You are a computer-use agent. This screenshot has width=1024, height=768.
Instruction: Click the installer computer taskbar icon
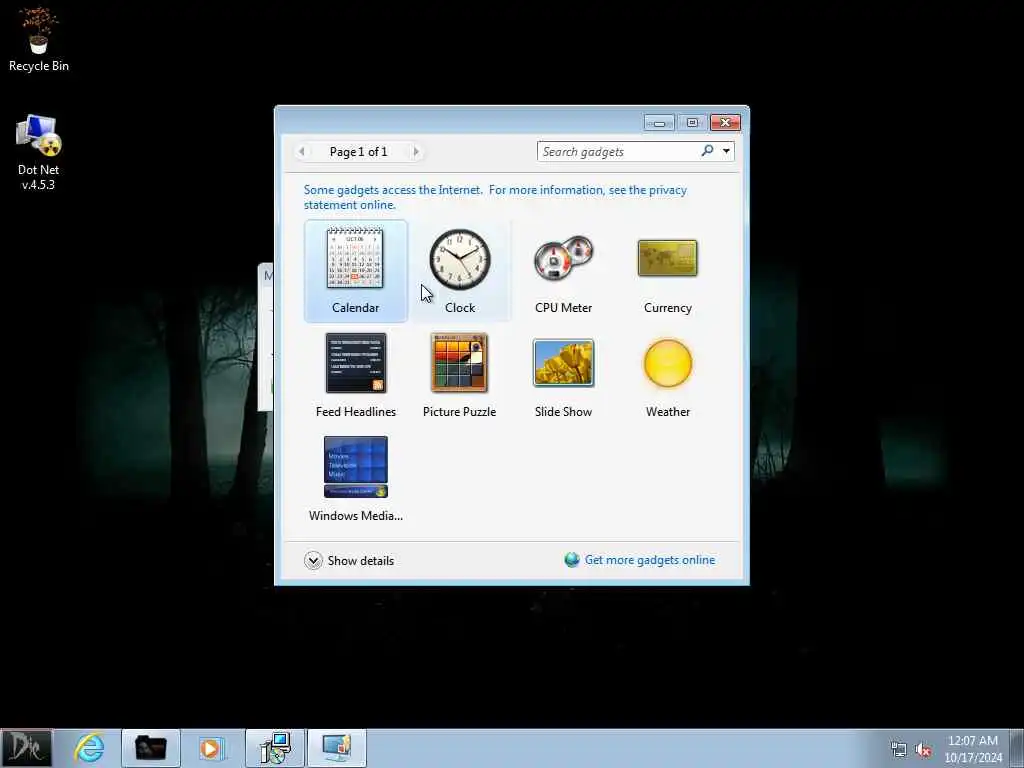pos(275,748)
